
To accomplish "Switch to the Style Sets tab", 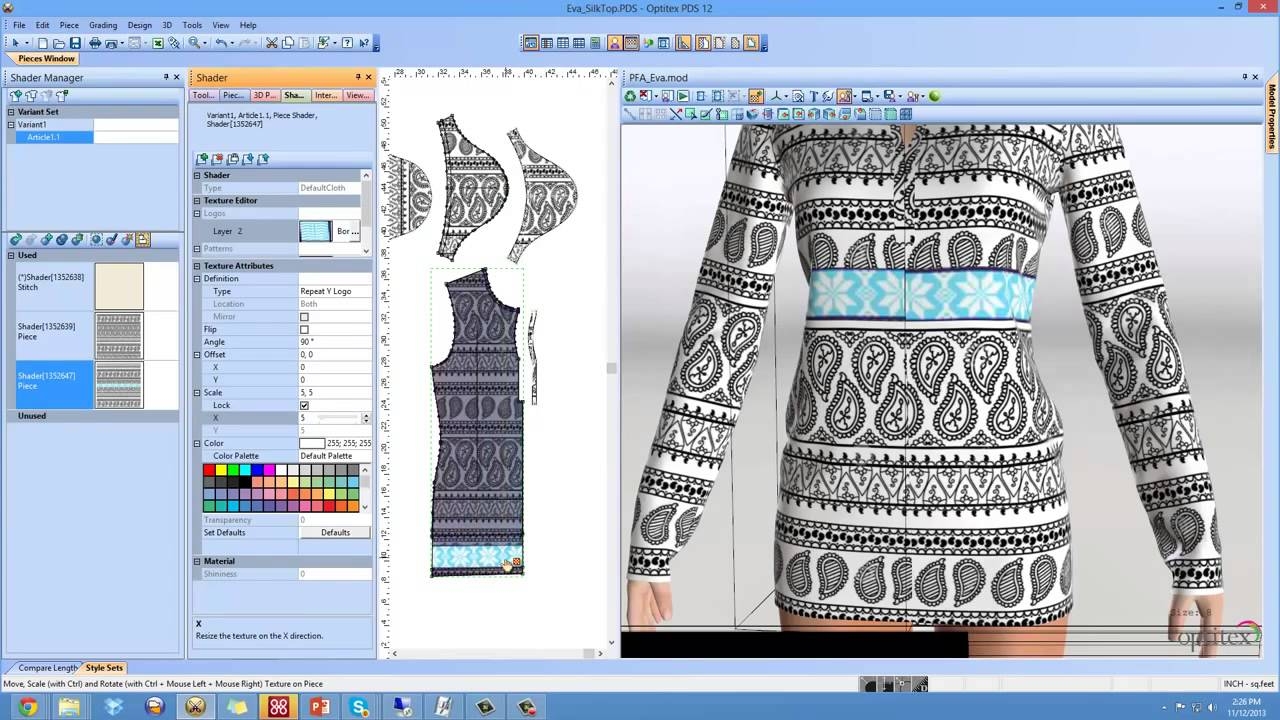I will [x=104, y=667].
